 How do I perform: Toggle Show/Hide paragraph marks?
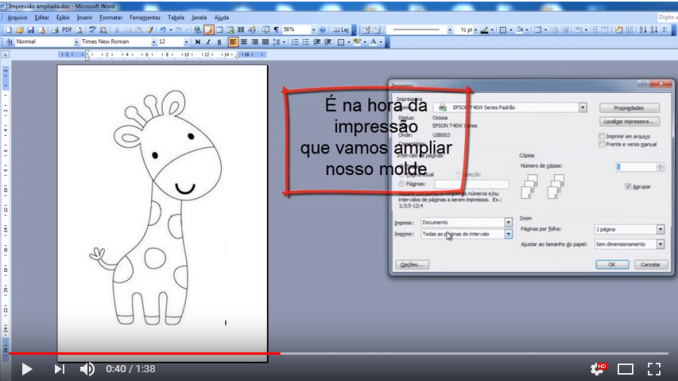(x=276, y=30)
